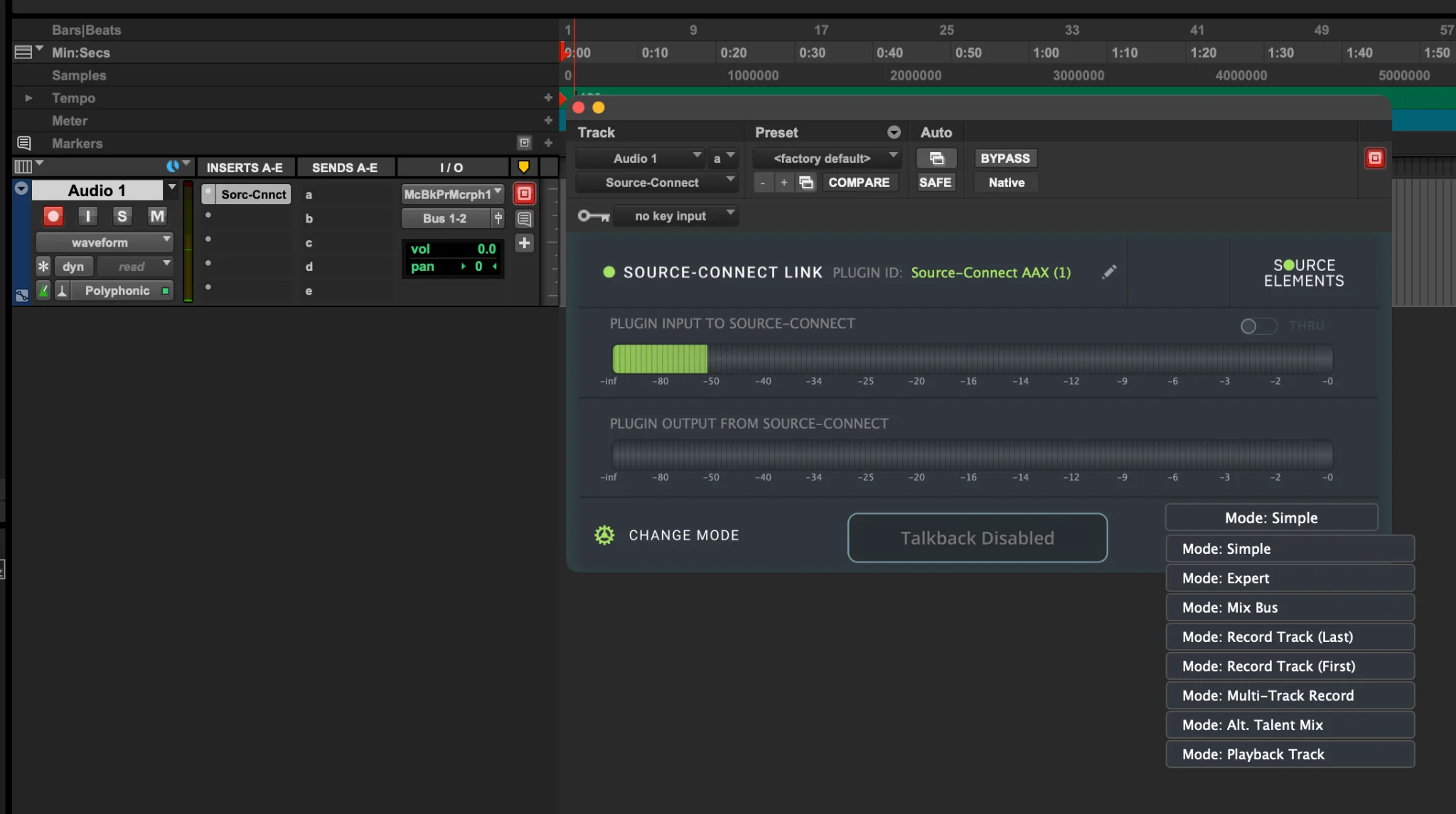
Task: Edit plugin ID with pencil icon
Action: [x=1109, y=272]
